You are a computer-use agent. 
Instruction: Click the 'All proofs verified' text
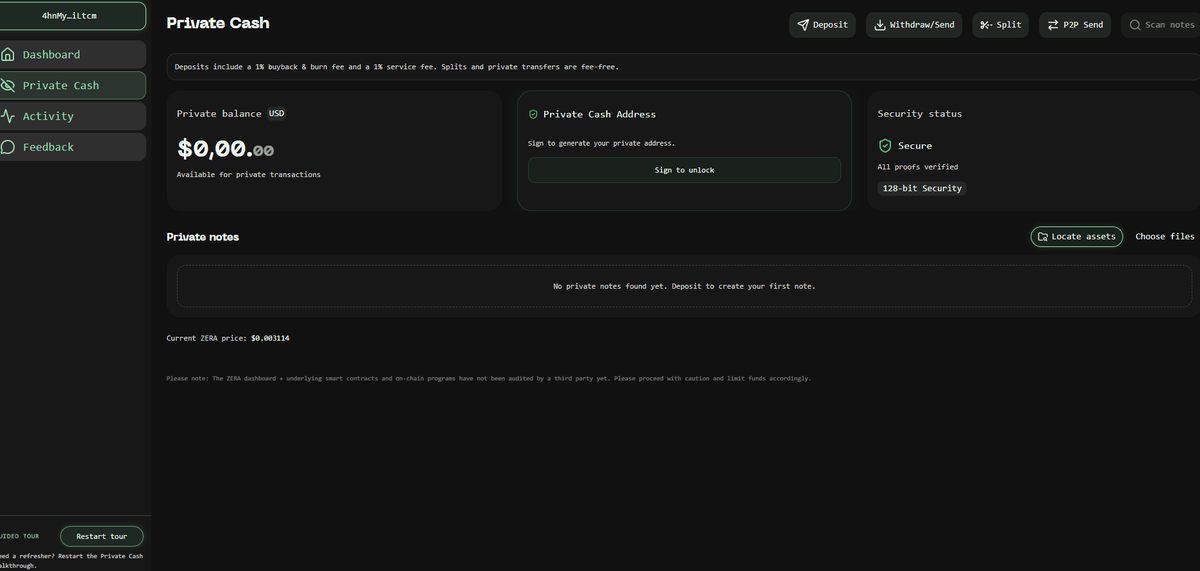[x=917, y=167]
